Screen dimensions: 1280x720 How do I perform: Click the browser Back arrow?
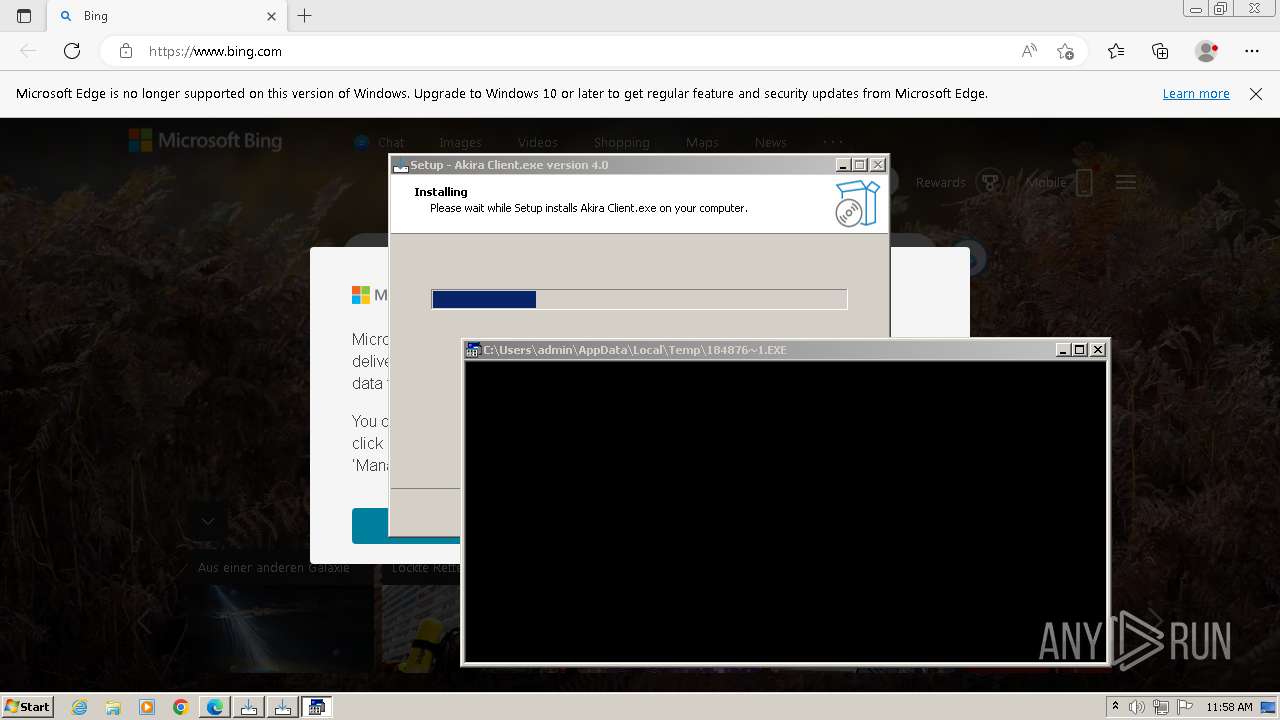(28, 51)
